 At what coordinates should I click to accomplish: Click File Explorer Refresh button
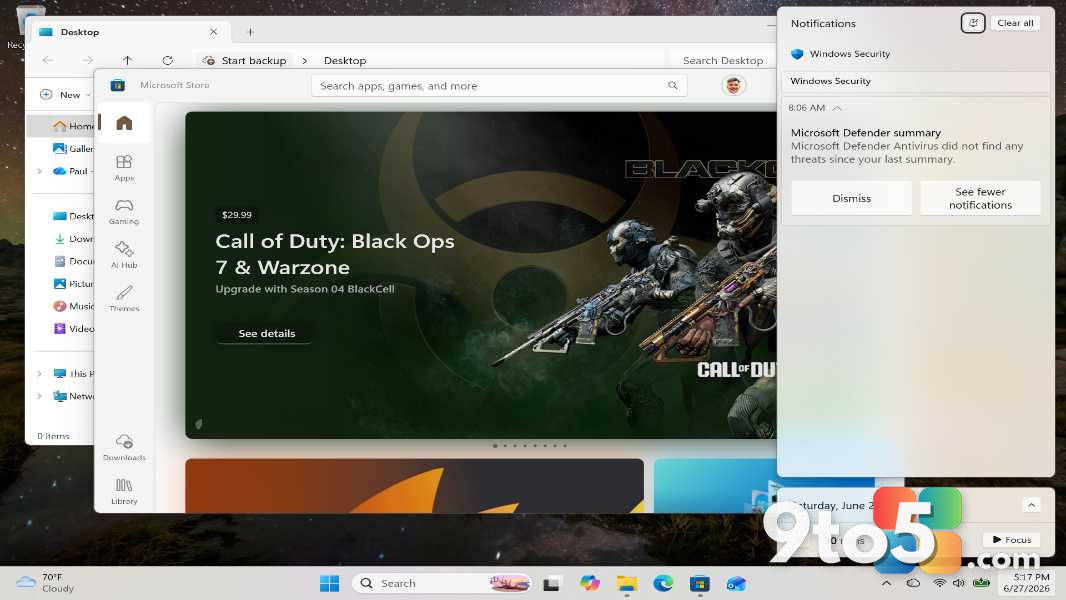click(167, 60)
